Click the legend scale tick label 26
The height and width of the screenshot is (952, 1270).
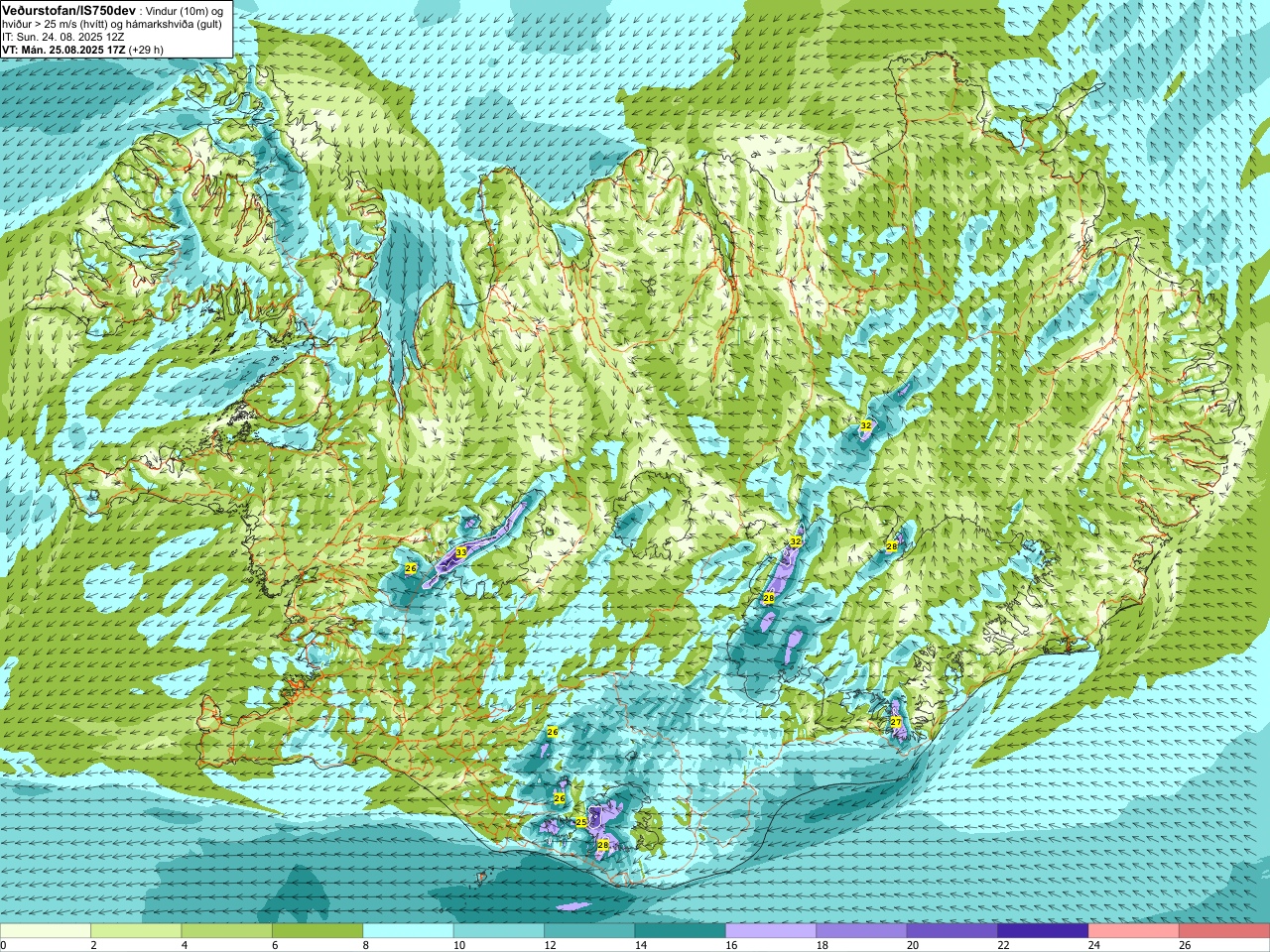click(1186, 945)
